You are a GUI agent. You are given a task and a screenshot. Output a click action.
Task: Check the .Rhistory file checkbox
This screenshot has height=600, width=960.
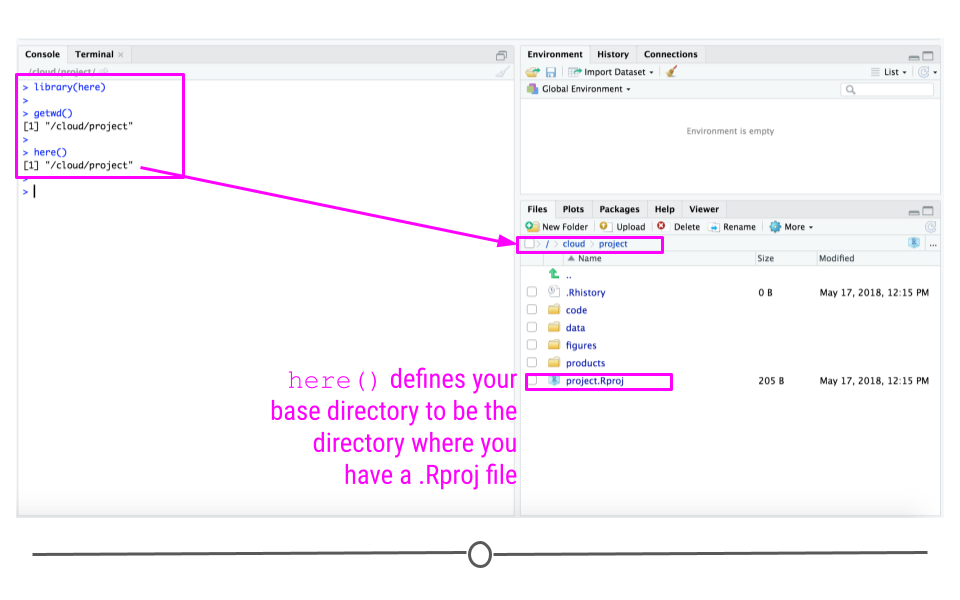tap(532, 292)
